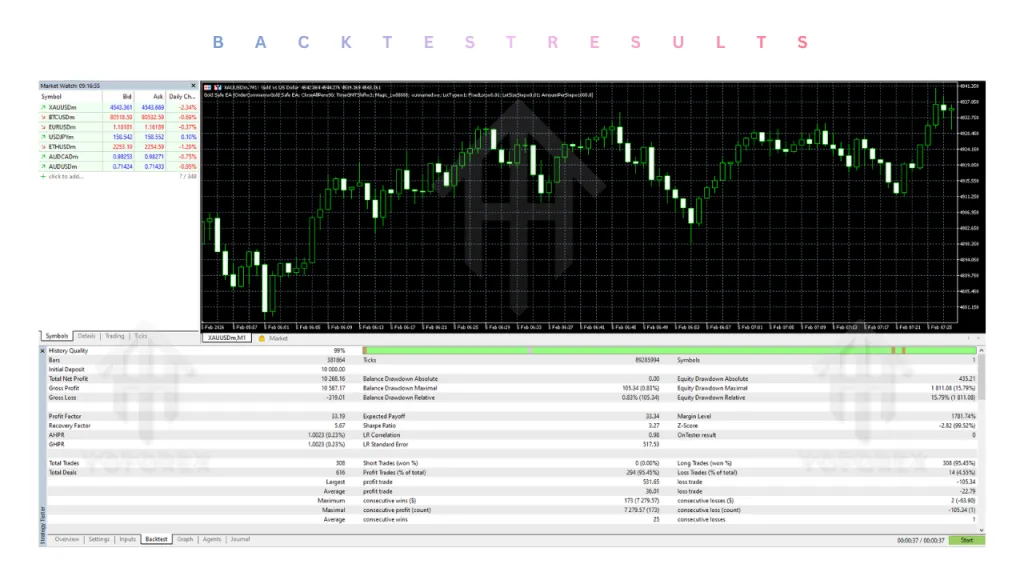This screenshot has height=576, width=1024.
Task: Select the AUDUSDm symbol row
Action: point(118,167)
